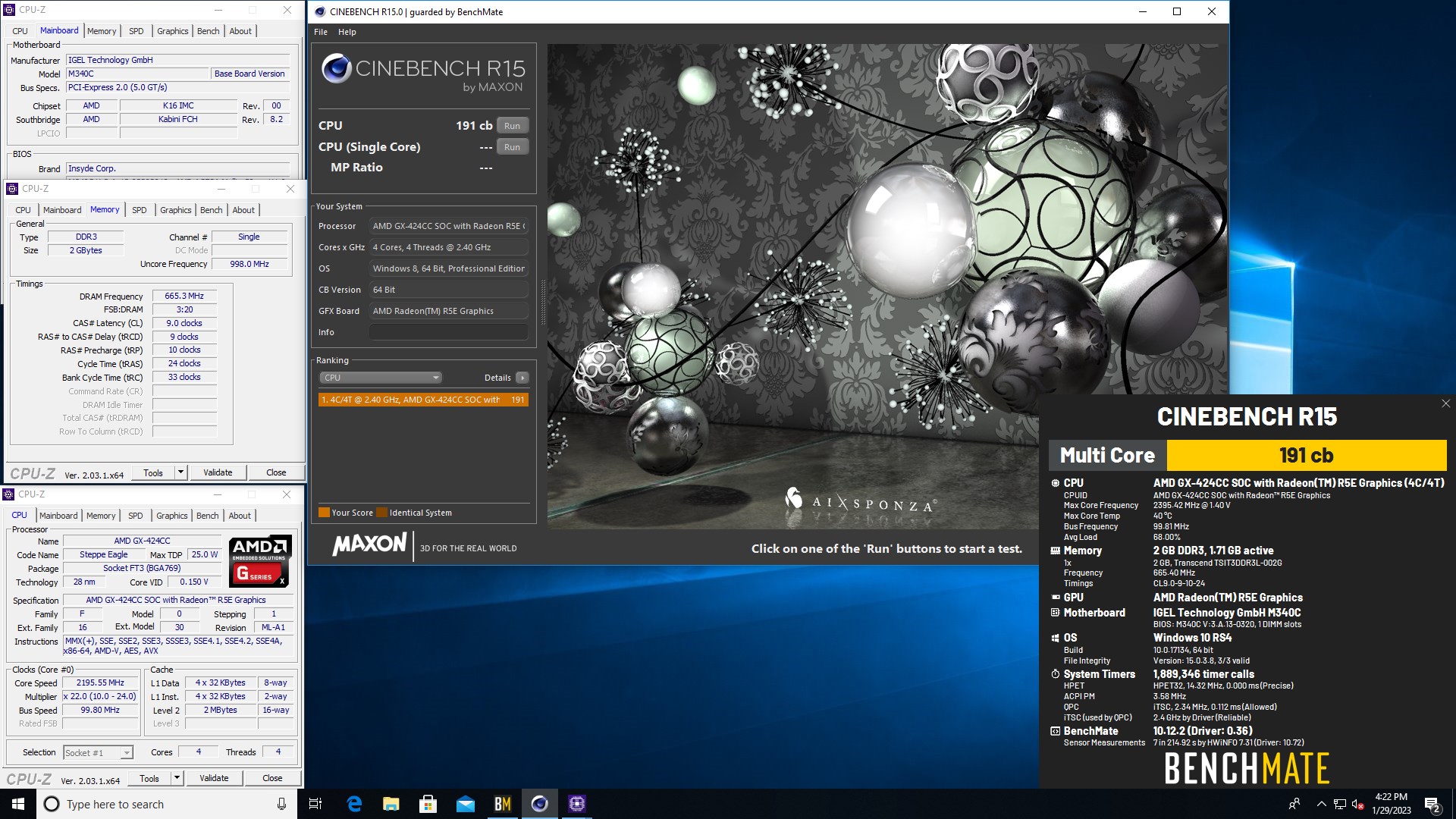Open About tab in bottom CPU-Z window
The width and height of the screenshot is (1456, 819).
[240, 516]
